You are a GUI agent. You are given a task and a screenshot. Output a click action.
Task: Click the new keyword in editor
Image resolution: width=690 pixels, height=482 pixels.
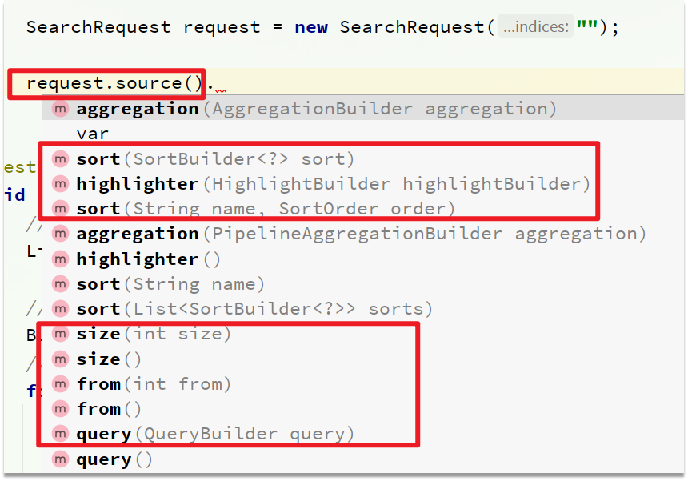311,27
